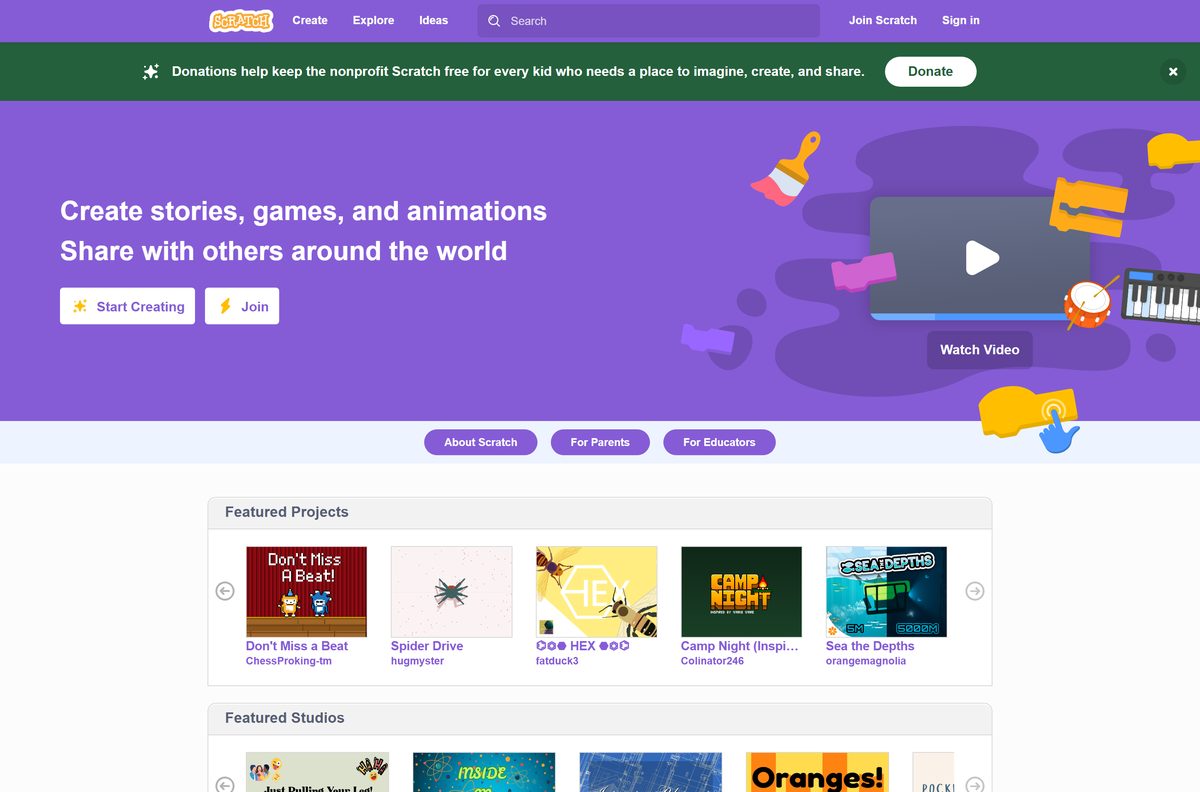This screenshot has height=792, width=1200.
Task: Show previous Featured Projects
Action: (x=225, y=591)
